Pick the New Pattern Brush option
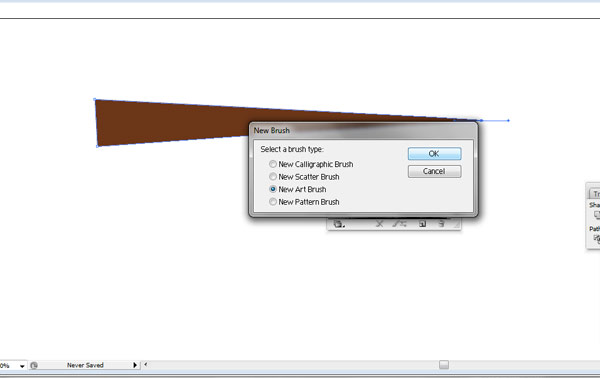This screenshot has width=600, height=378. coord(272,202)
